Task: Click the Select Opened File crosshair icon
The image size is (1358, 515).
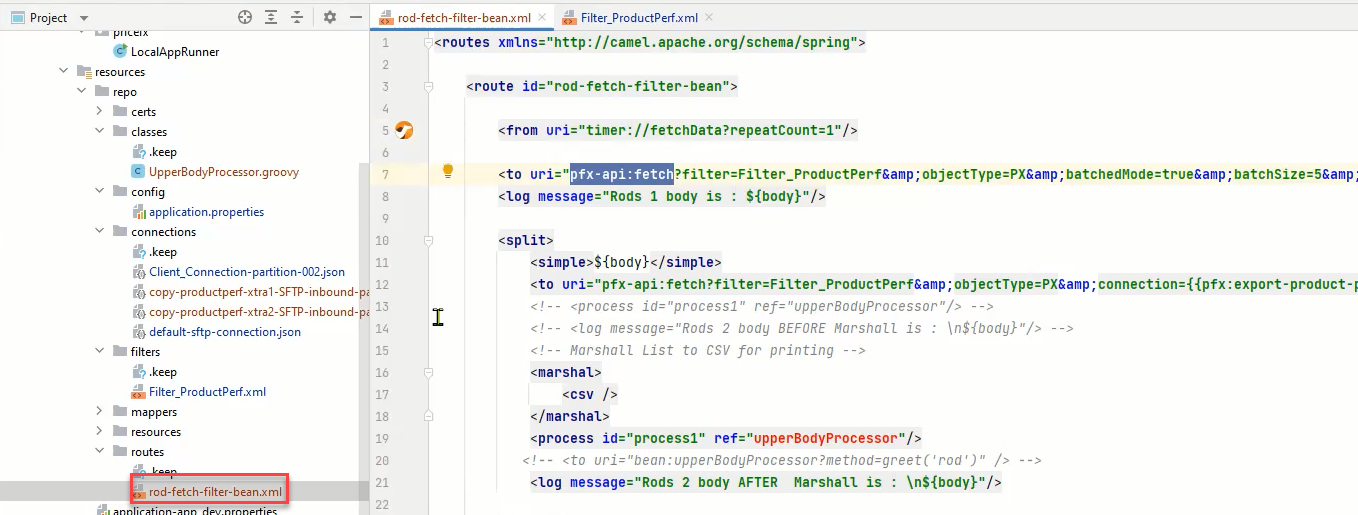Action: [245, 18]
